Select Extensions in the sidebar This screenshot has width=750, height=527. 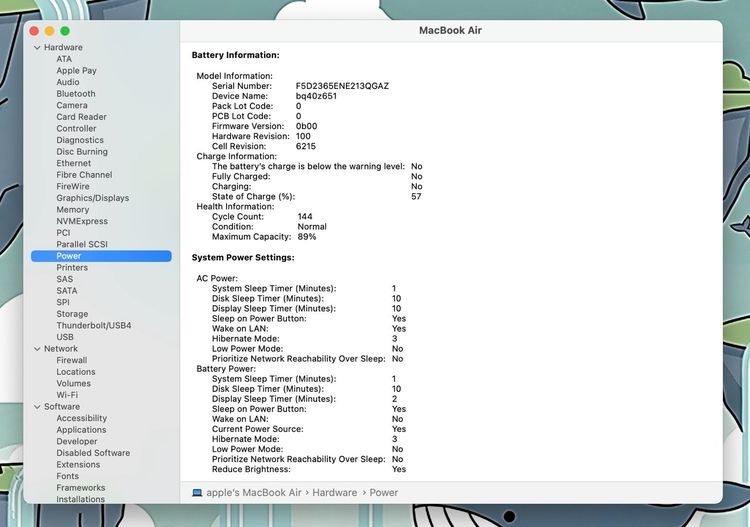[x=78, y=464]
